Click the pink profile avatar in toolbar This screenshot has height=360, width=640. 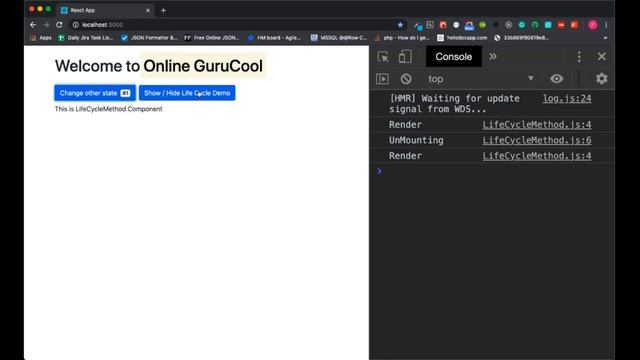[x=593, y=25]
